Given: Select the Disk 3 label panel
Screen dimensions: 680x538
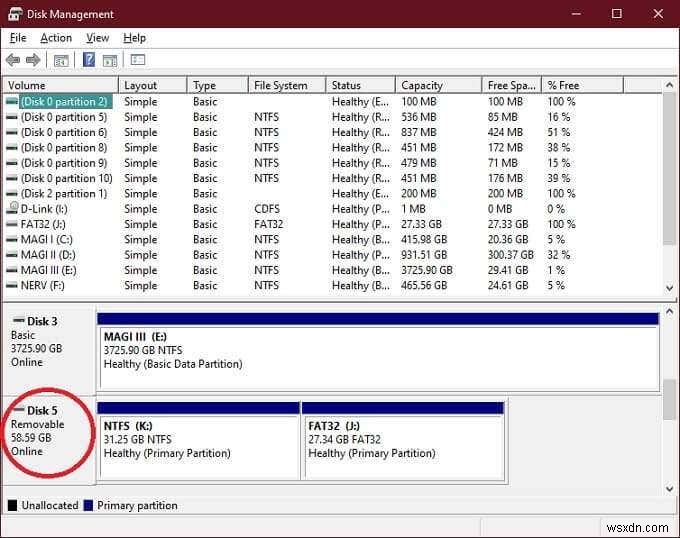Looking at the screenshot, I should tap(49, 350).
